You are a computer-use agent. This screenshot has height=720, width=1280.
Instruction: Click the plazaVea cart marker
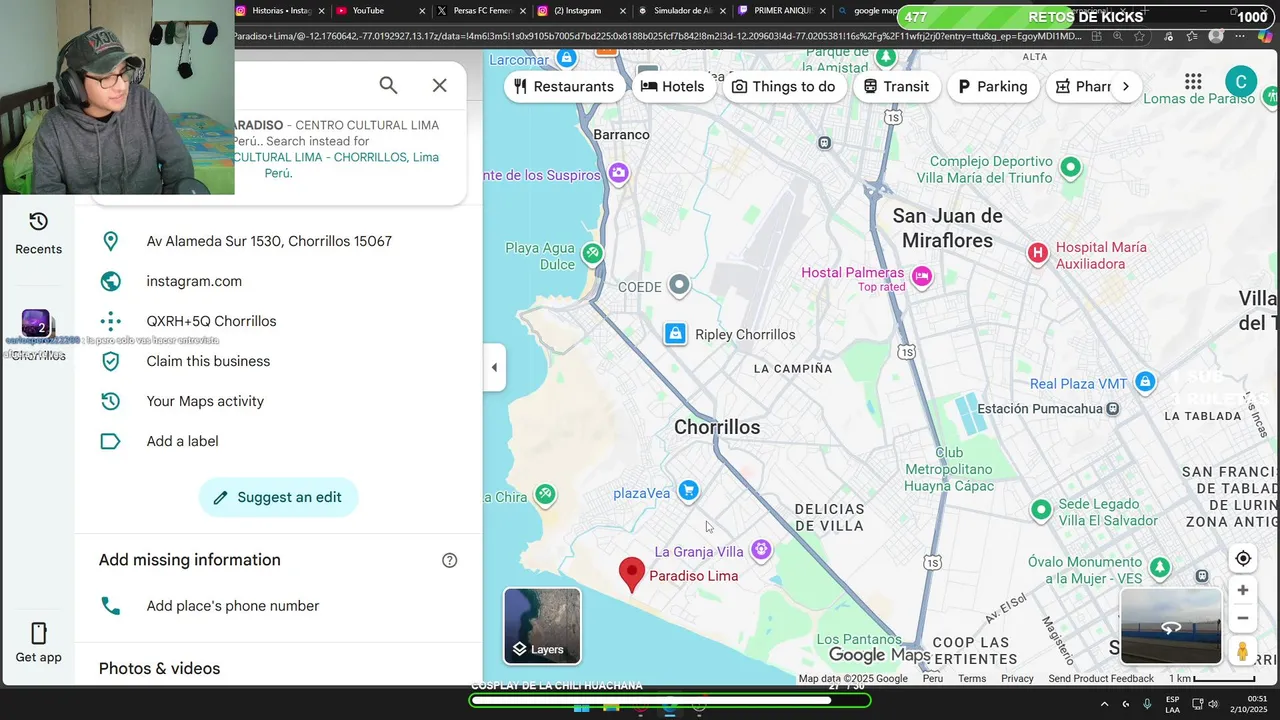click(688, 490)
